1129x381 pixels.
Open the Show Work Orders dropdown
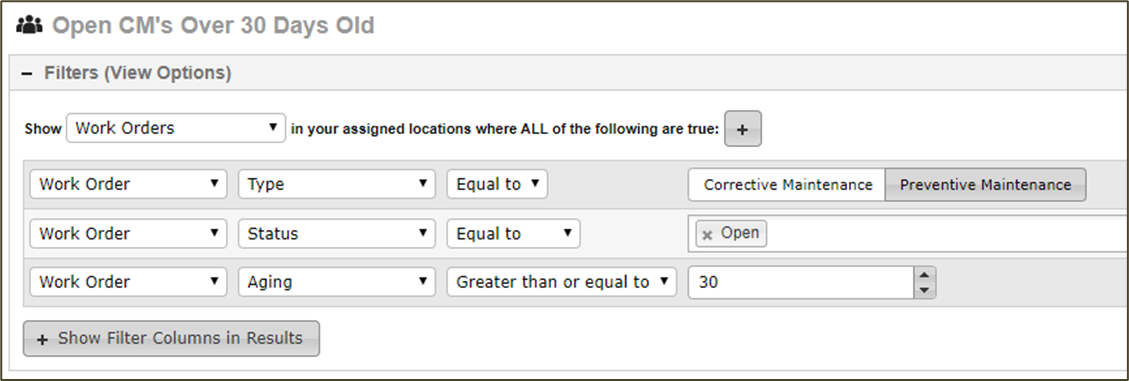176,128
